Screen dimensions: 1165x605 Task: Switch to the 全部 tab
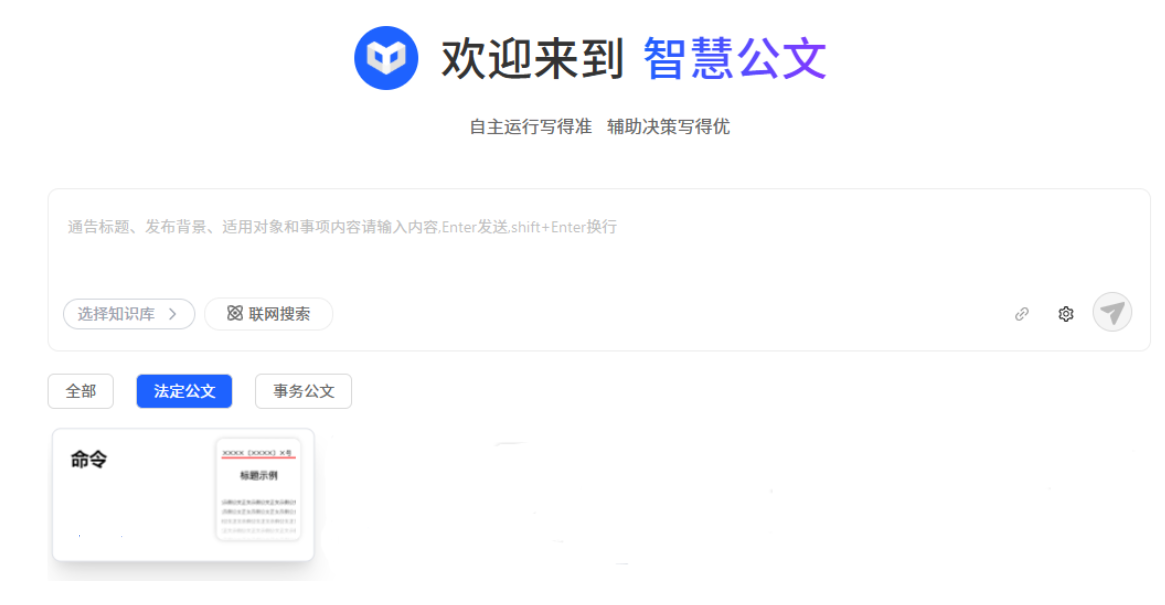[81, 391]
